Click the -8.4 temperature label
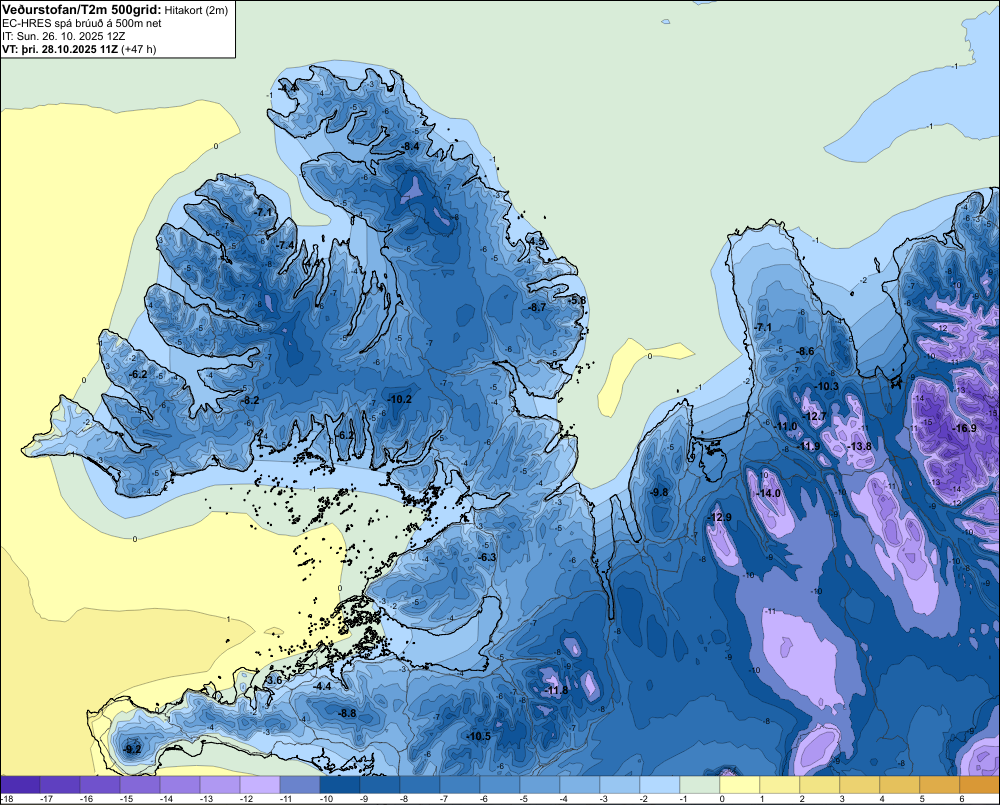 coord(410,146)
